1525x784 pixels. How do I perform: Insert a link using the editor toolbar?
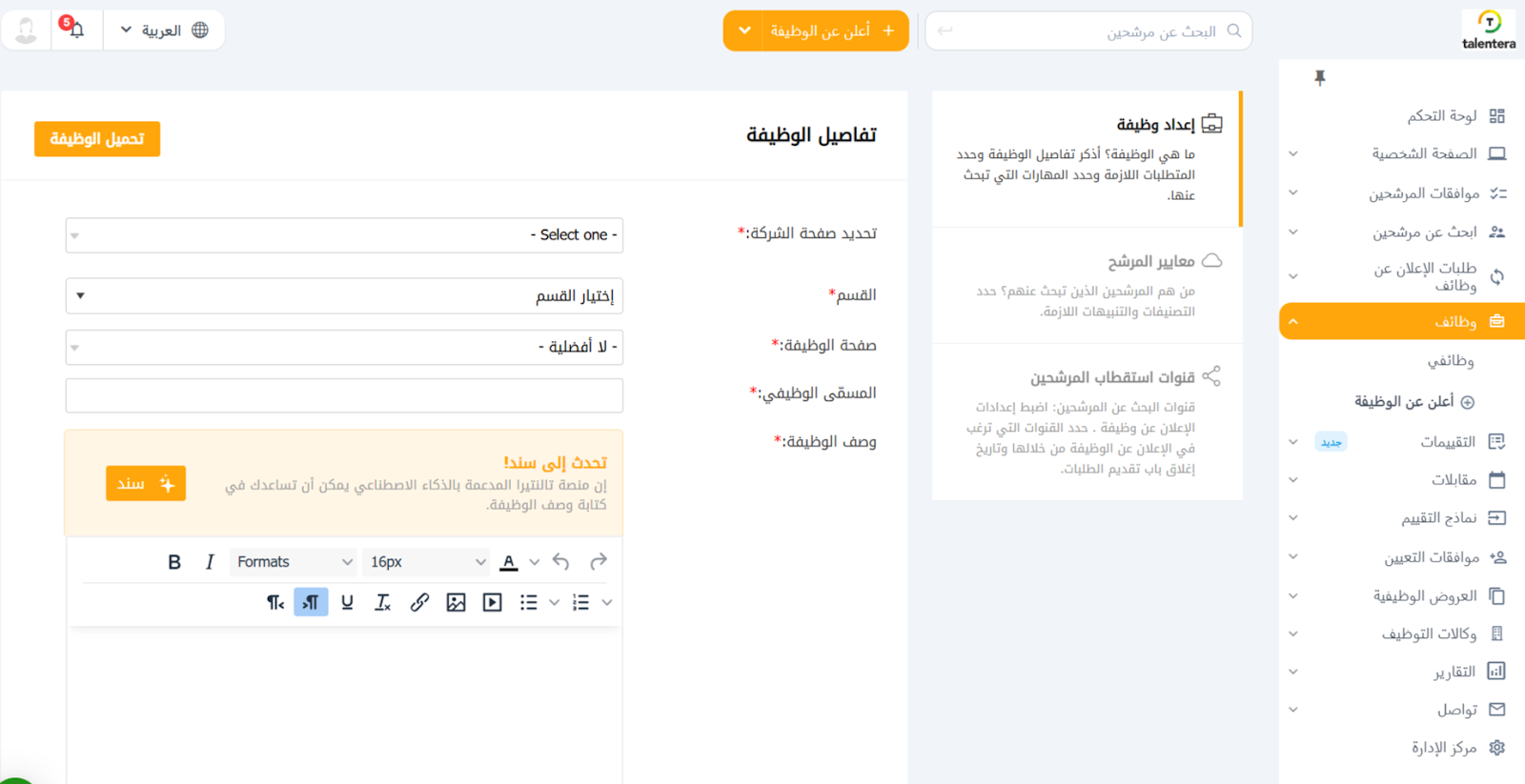(x=419, y=602)
